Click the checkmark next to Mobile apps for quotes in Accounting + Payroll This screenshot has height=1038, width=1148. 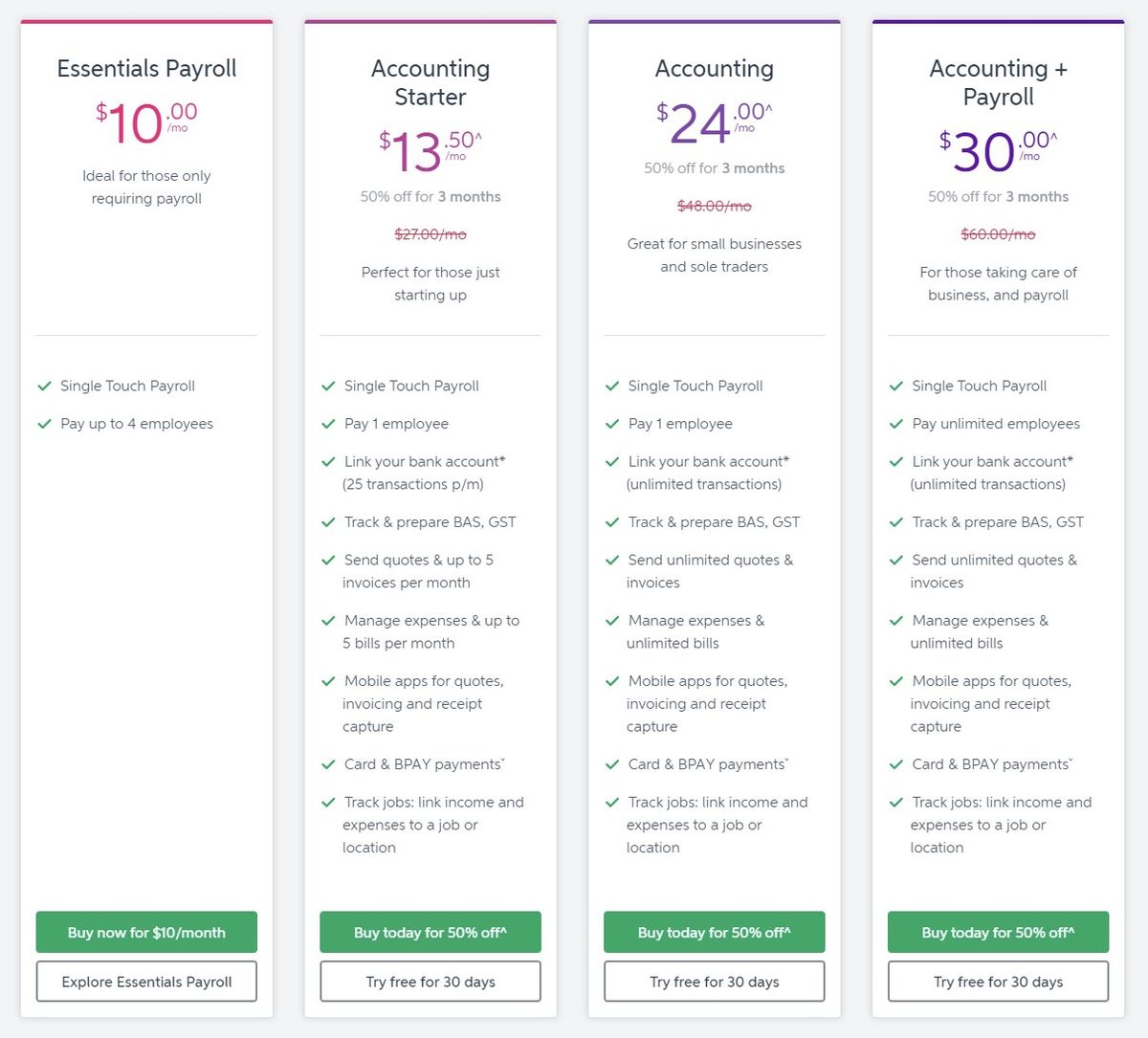[x=896, y=681]
